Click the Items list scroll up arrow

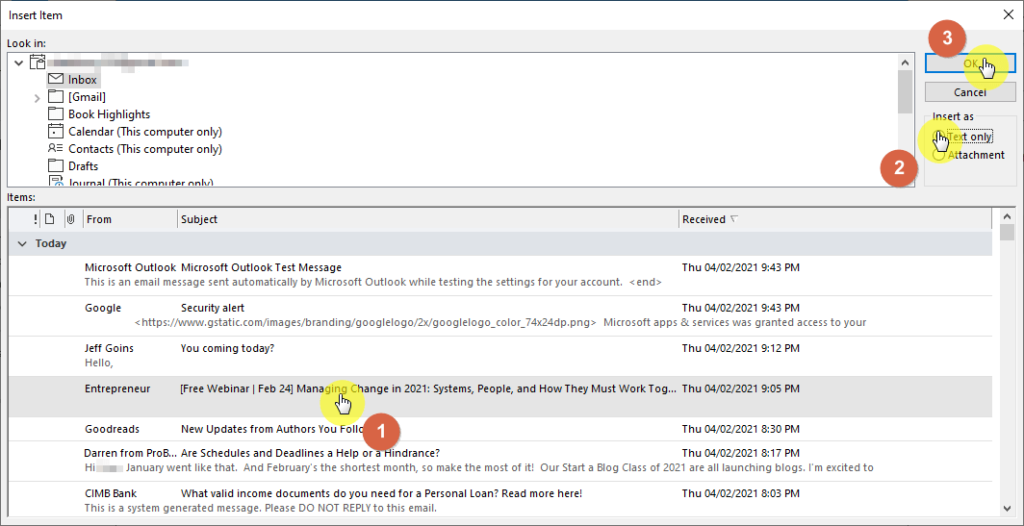[1007, 216]
